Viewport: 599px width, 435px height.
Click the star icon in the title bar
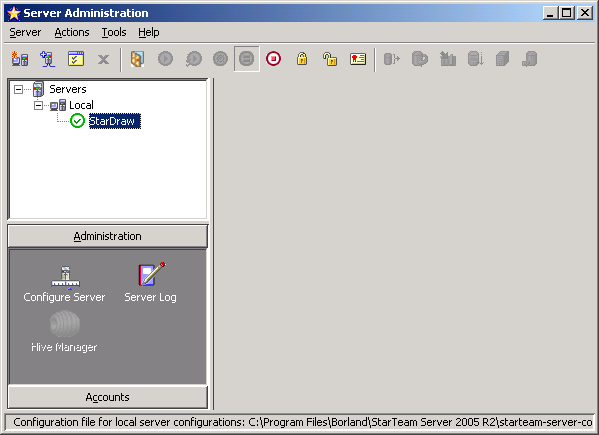tap(14, 13)
